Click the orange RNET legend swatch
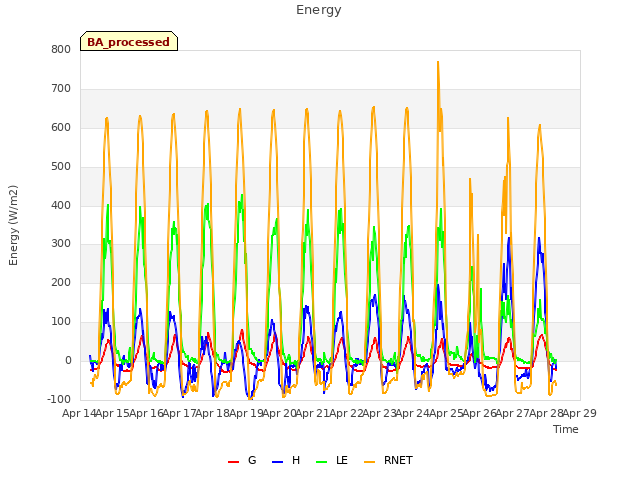The image size is (640, 480). 369,462
